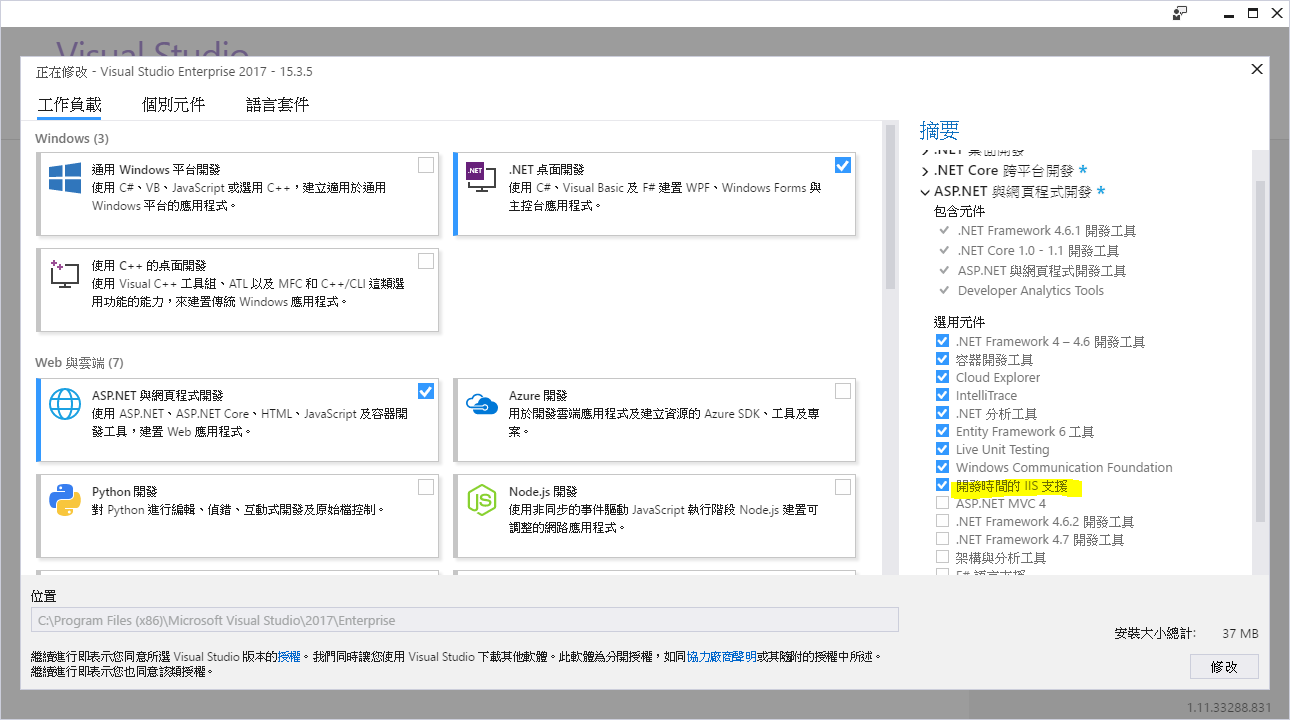Uncheck the ASP.NET 與網頁程式開發 workload checkbox

pos(426,390)
